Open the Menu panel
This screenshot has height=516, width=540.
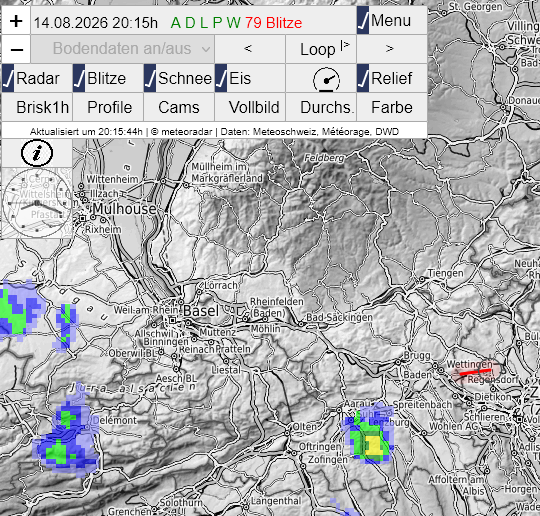tap(392, 21)
